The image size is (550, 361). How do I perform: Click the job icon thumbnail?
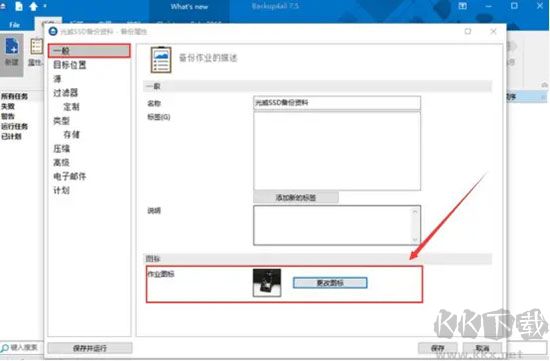[267, 283]
